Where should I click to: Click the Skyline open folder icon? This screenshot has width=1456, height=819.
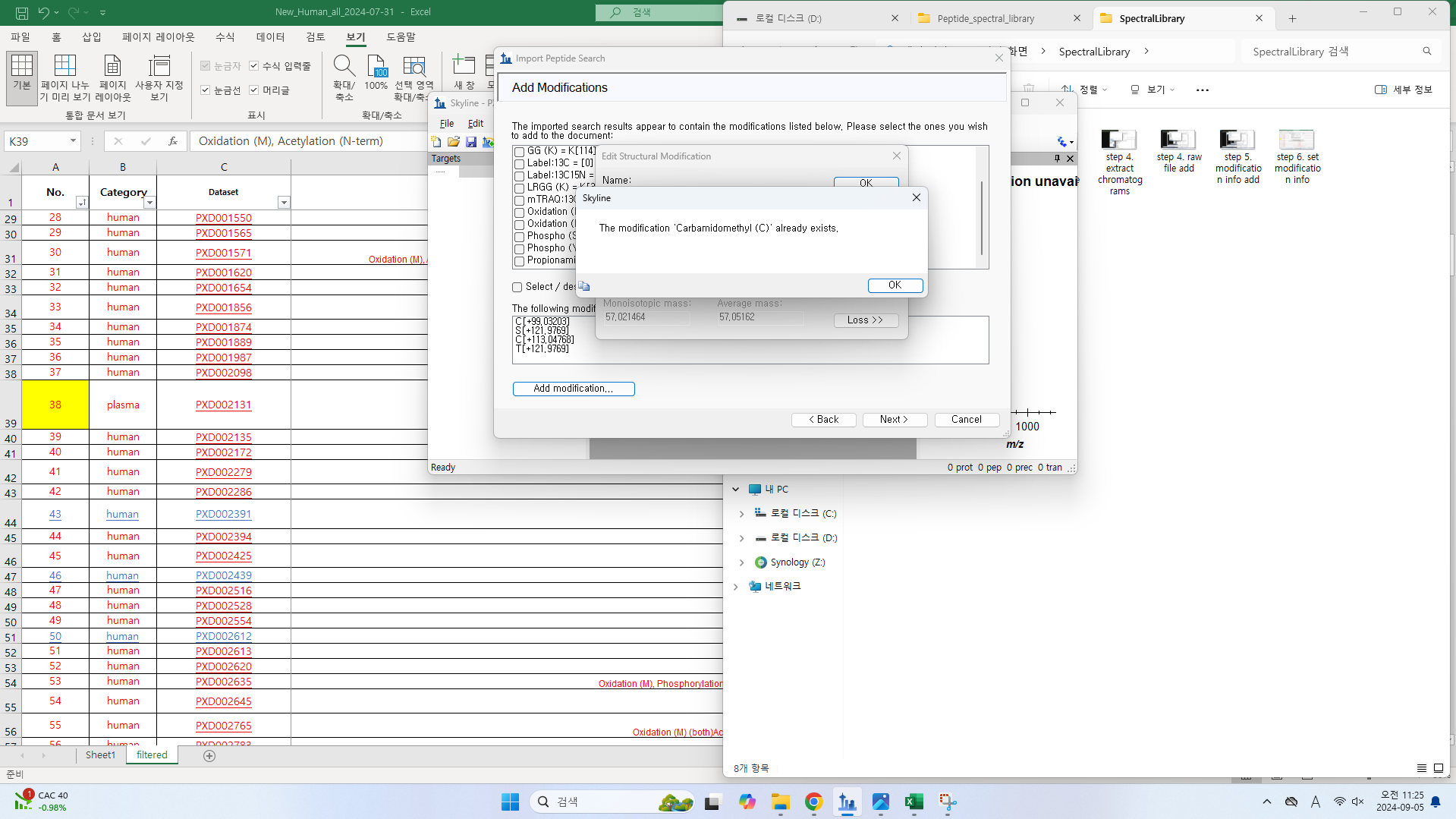454,142
